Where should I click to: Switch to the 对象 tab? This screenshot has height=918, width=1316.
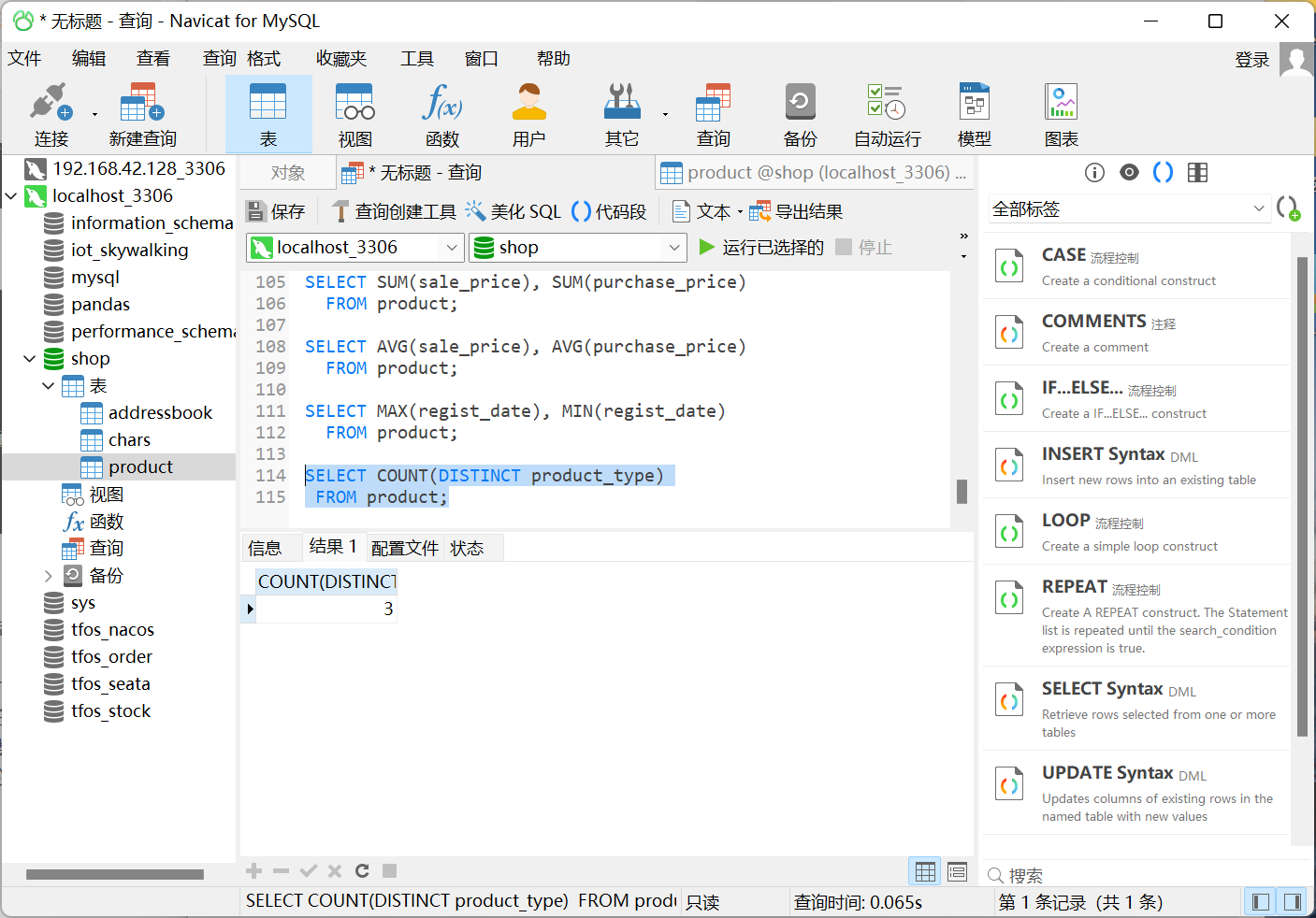288,173
